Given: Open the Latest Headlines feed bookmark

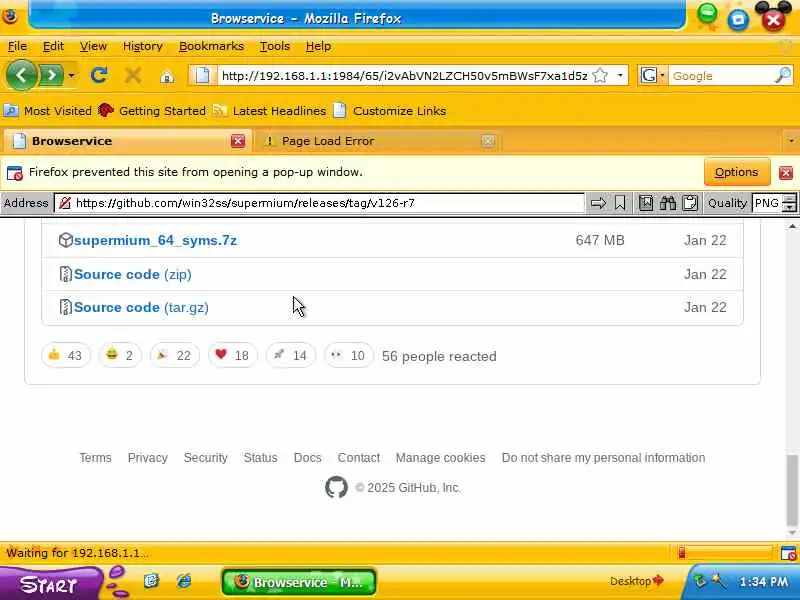Looking at the screenshot, I should (x=269, y=111).
